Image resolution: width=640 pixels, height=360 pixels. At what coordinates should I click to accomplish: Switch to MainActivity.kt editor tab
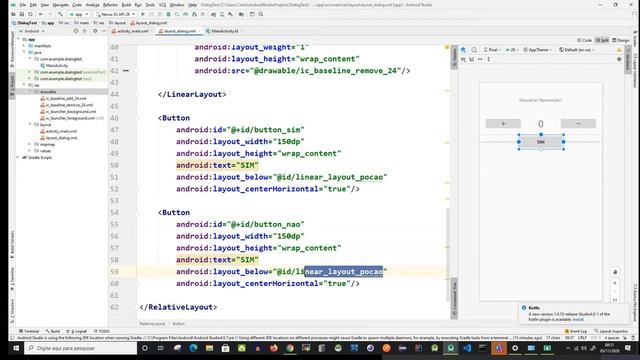[x=223, y=31]
